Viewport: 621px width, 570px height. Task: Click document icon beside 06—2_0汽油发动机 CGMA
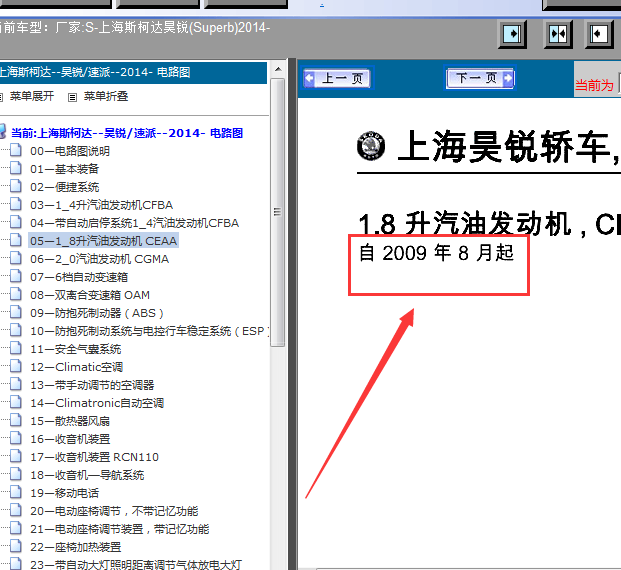click(16, 258)
